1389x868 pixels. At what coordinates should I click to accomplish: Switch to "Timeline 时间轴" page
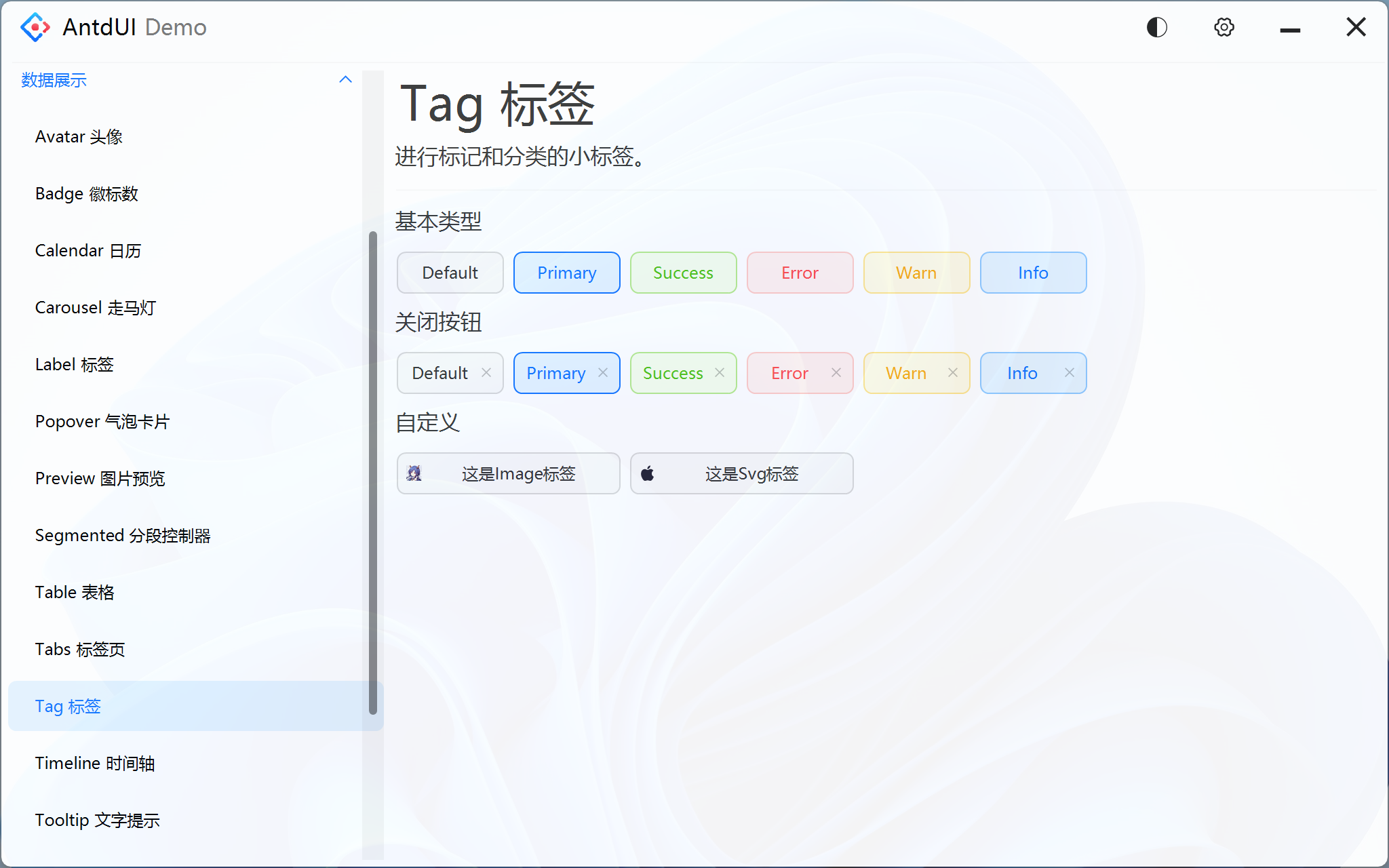(95, 762)
